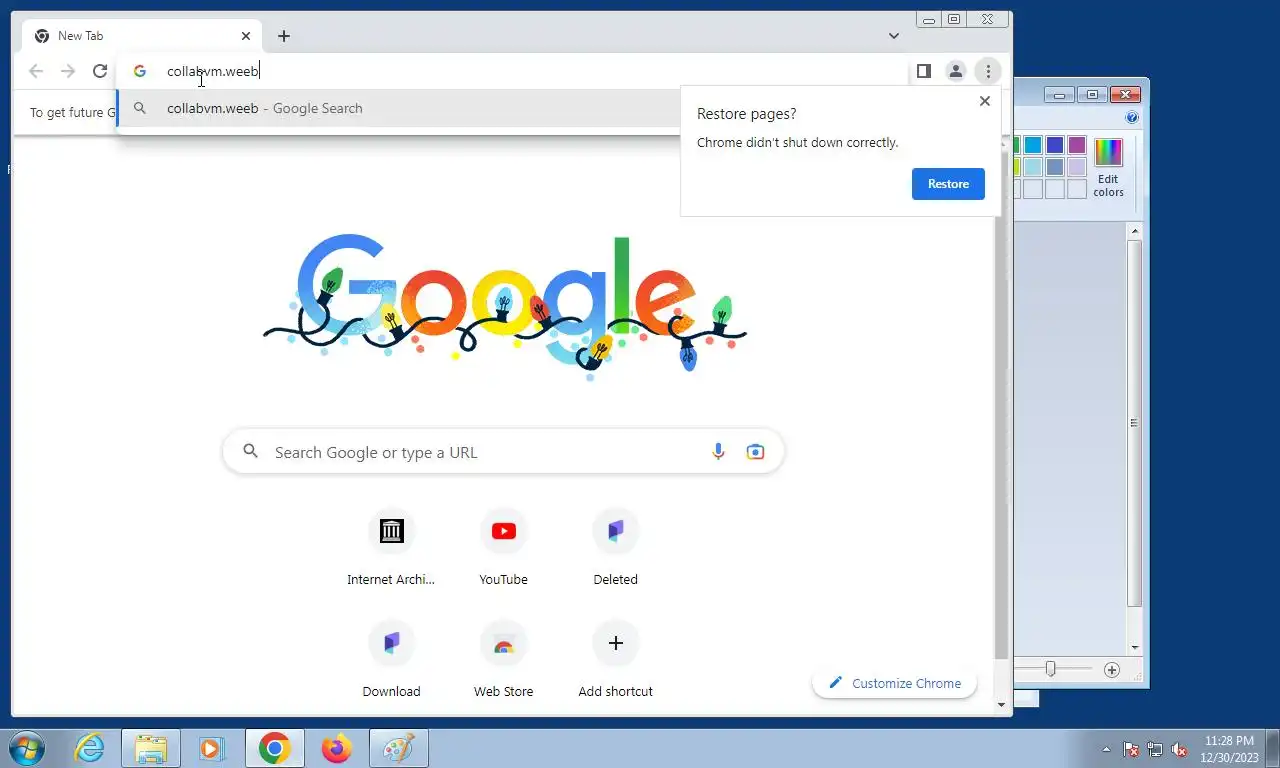
Task: Pick the light turquoise swatch in Paint
Action: 1033,167
